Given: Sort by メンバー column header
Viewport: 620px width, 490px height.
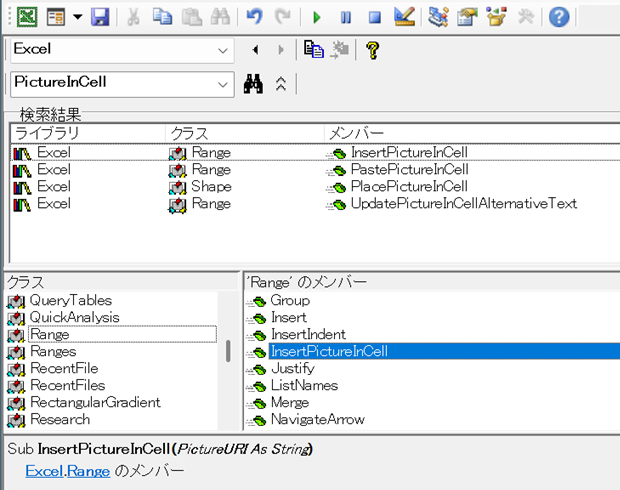Looking at the screenshot, I should point(472,133).
